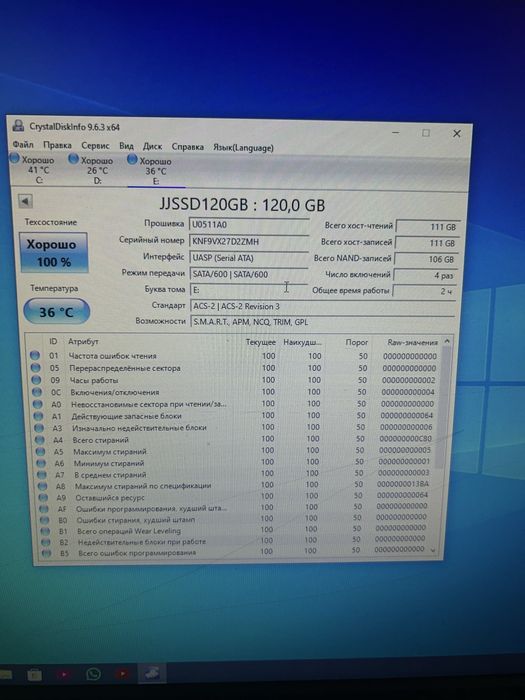This screenshot has height=700, width=525.
Task: Click the previous disk arrow button
Action: click(x=25, y=201)
